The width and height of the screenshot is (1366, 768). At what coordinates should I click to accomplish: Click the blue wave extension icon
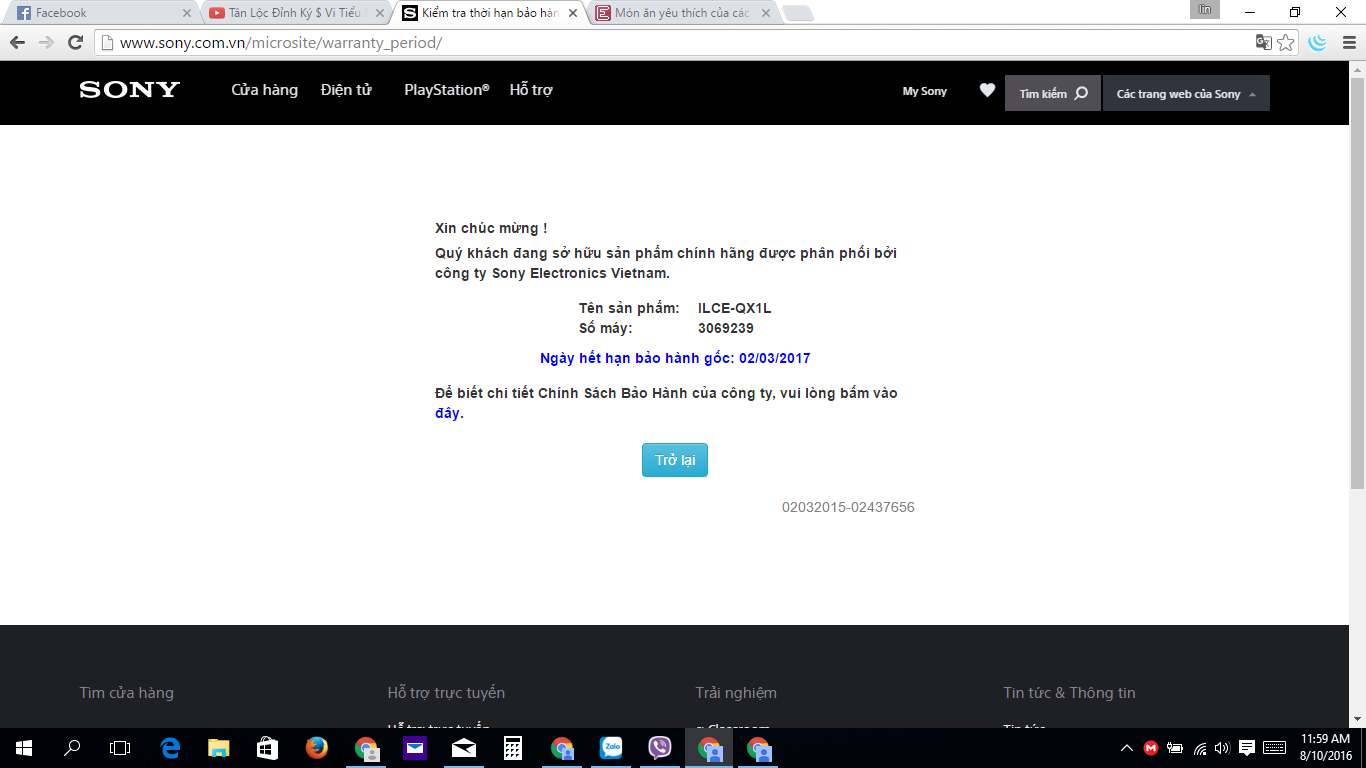click(x=1318, y=42)
